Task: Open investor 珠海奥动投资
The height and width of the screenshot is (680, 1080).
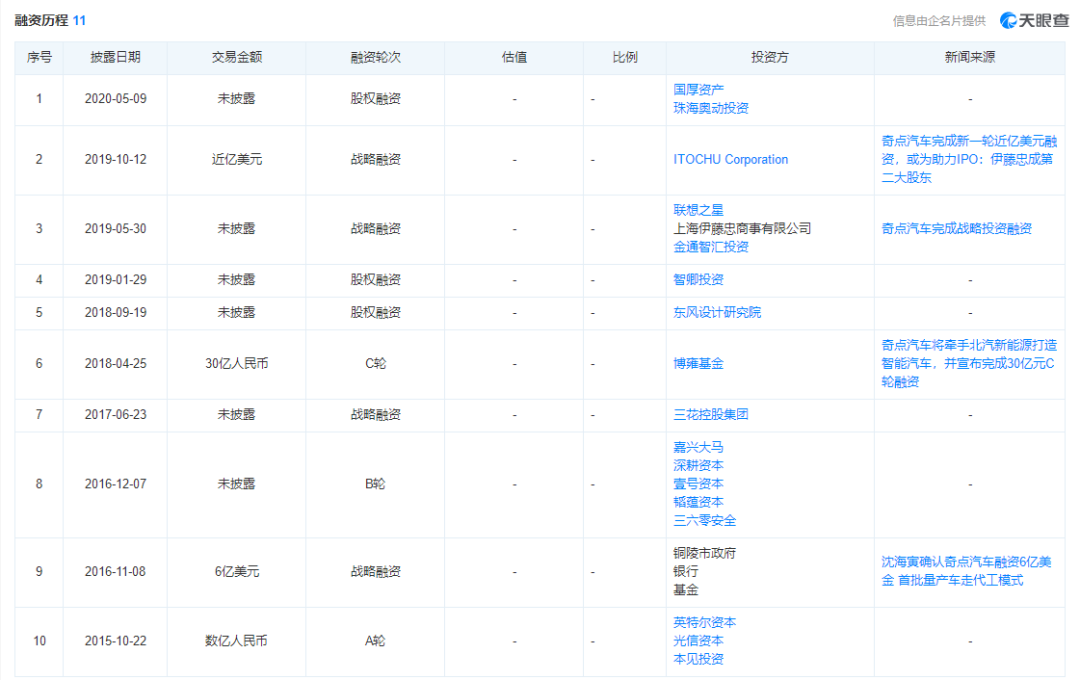Action: (x=711, y=108)
